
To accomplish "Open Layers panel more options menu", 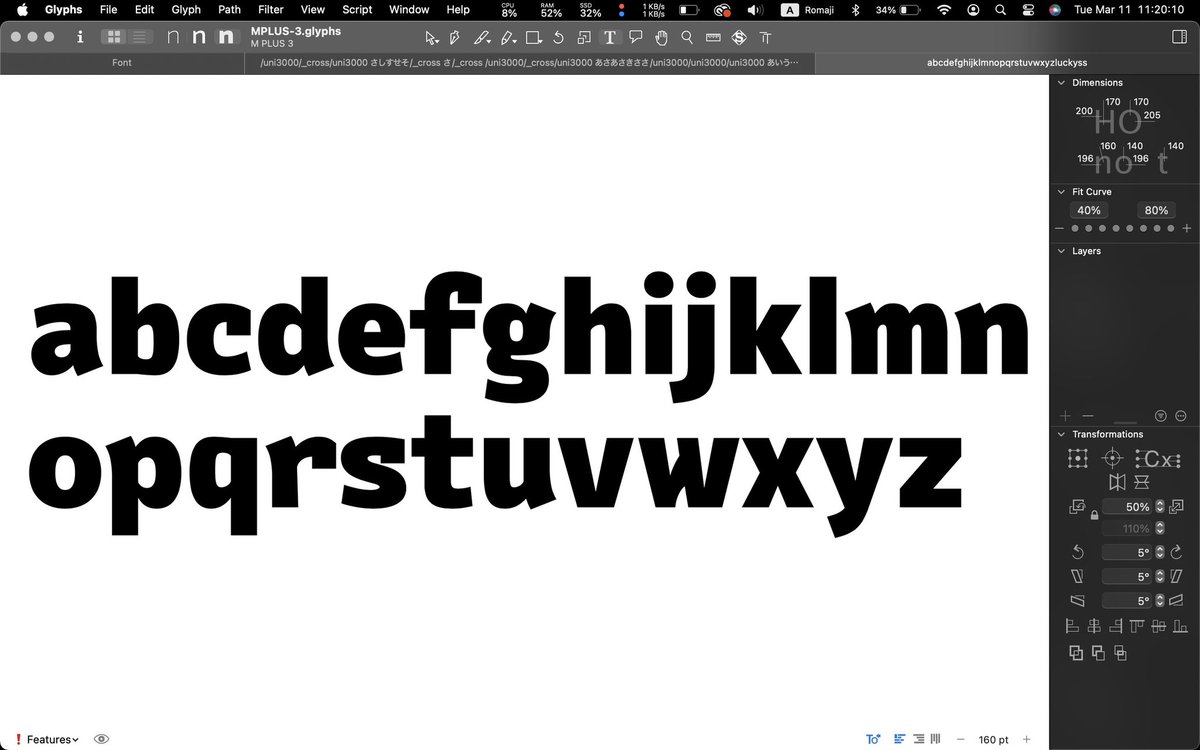I will point(1181,415).
